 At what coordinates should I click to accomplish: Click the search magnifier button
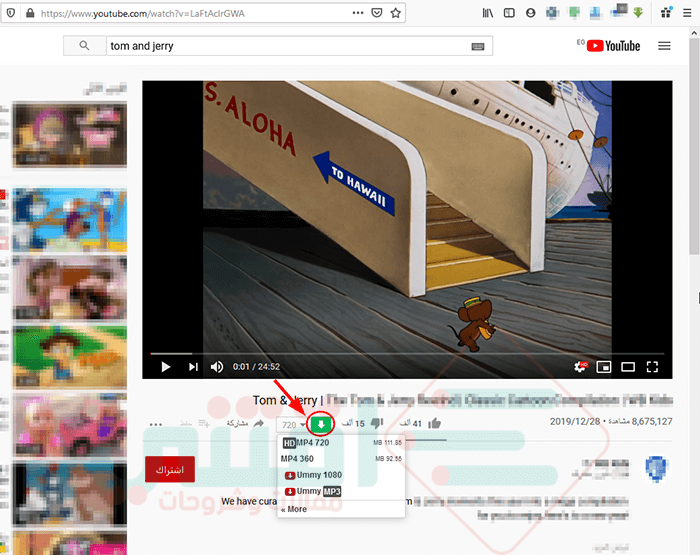[84, 46]
